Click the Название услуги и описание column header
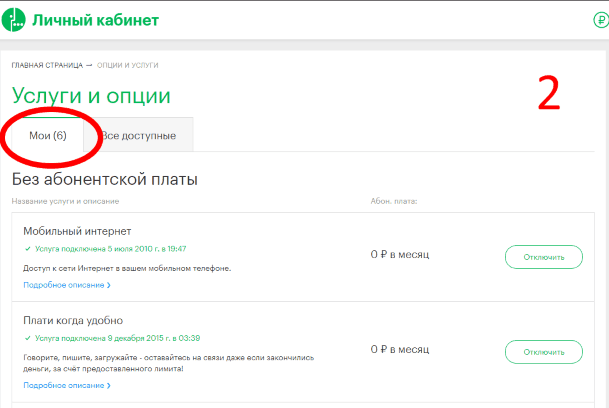This screenshot has width=609, height=408. [x=65, y=201]
